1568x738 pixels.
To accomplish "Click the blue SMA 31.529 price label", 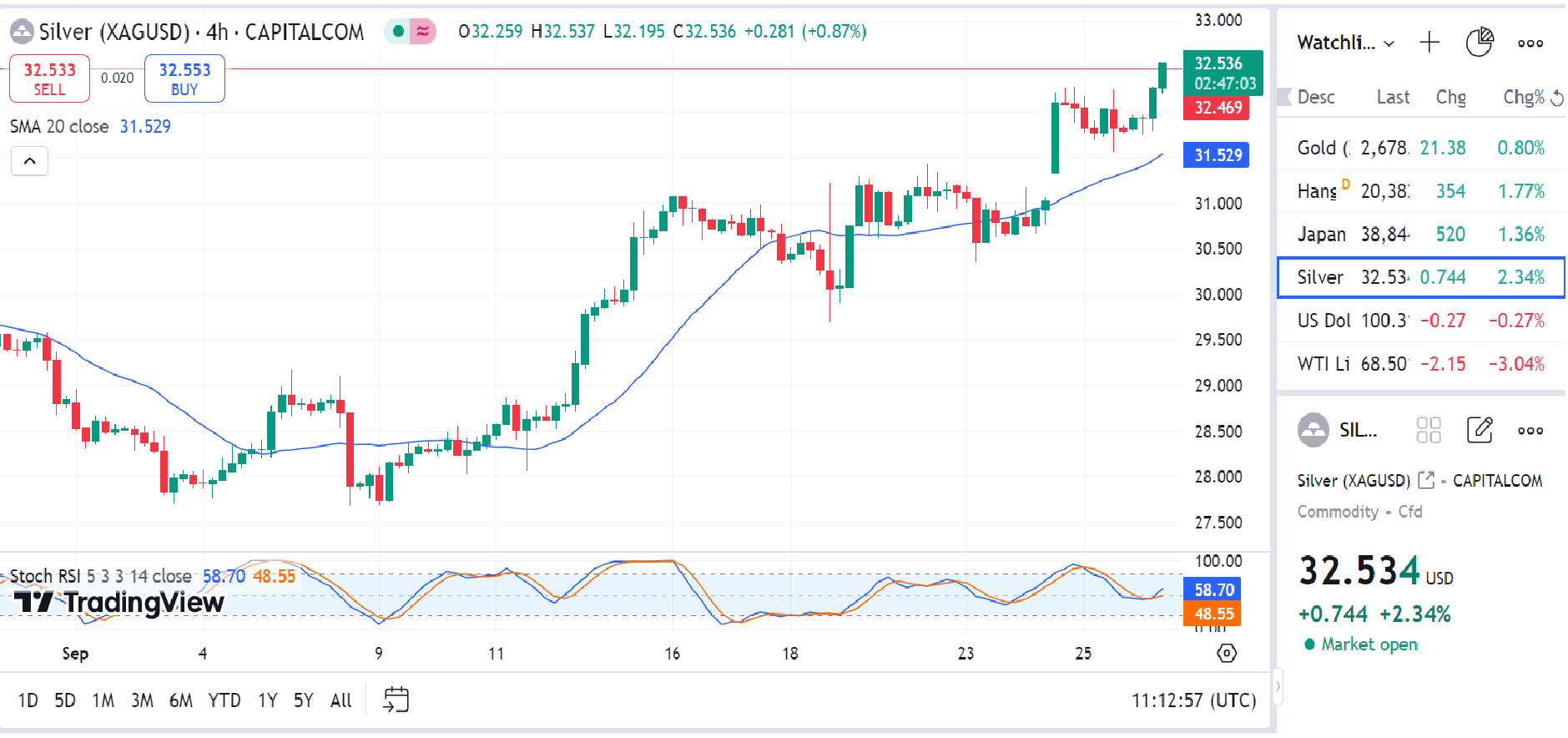I will pos(1216,155).
